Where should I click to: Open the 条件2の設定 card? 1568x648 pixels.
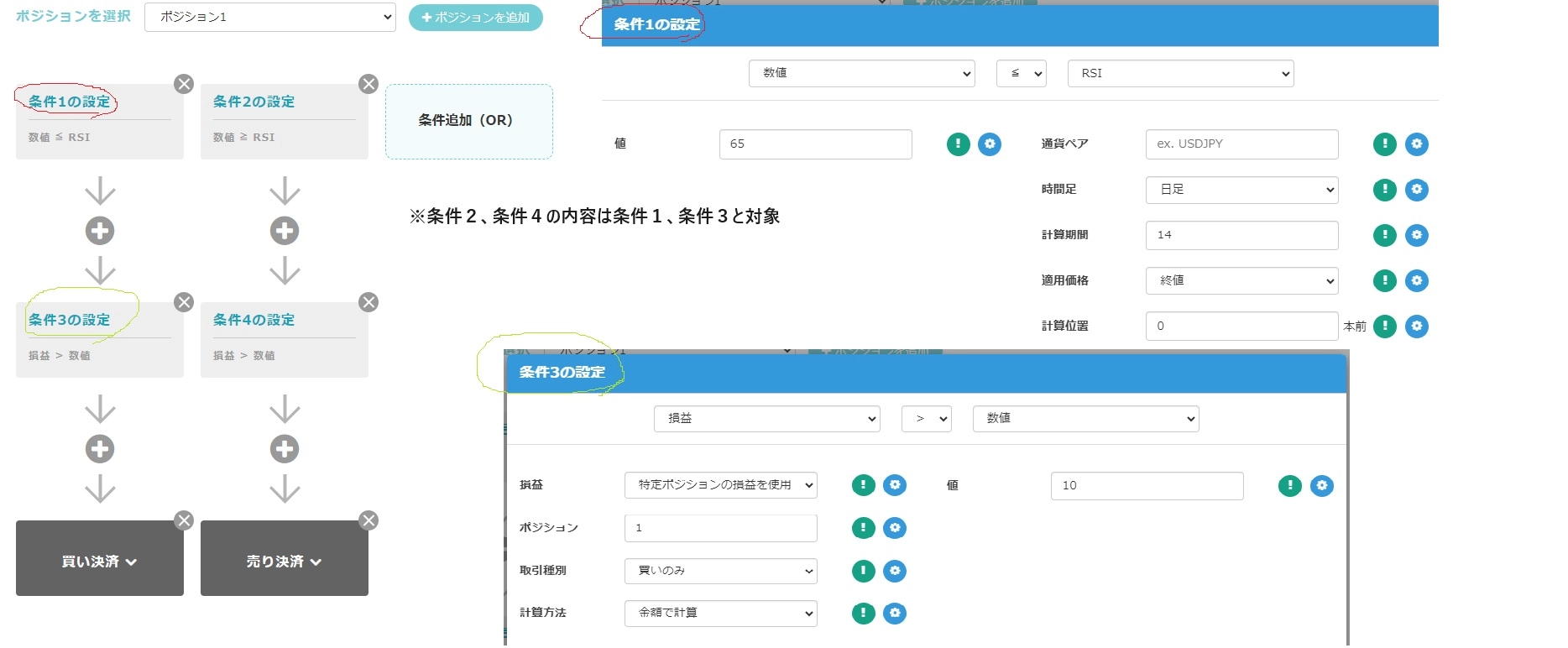284,121
